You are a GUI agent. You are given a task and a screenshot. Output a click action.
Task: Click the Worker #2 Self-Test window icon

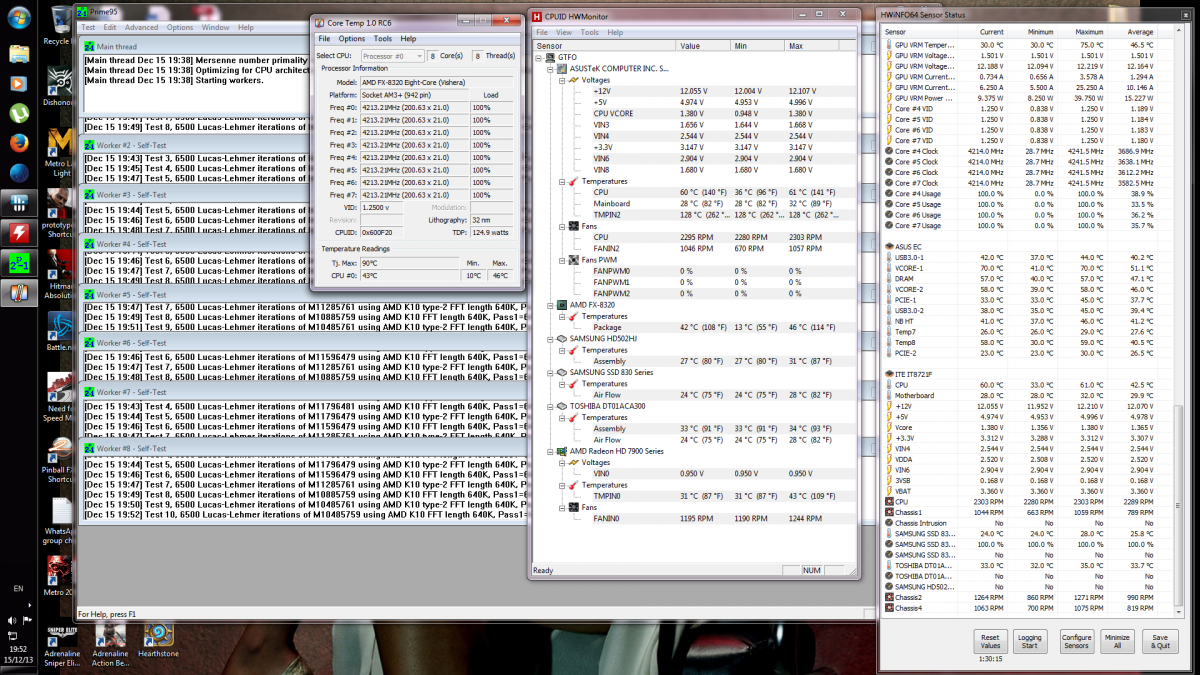[x=88, y=146]
